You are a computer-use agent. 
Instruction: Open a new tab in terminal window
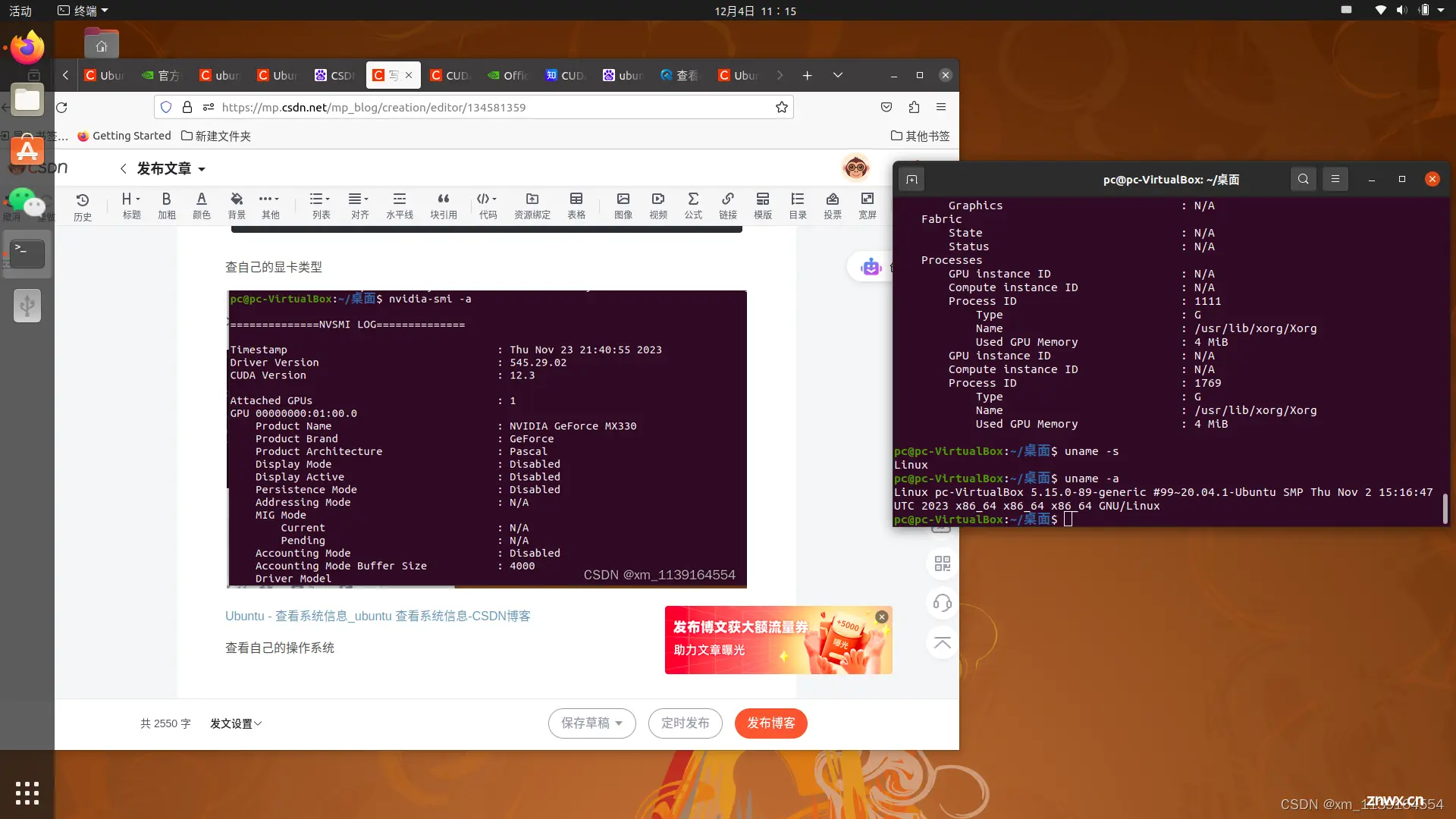912,180
